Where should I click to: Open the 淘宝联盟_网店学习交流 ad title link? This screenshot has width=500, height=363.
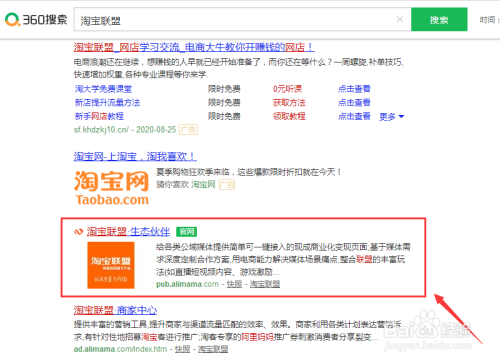click(194, 47)
